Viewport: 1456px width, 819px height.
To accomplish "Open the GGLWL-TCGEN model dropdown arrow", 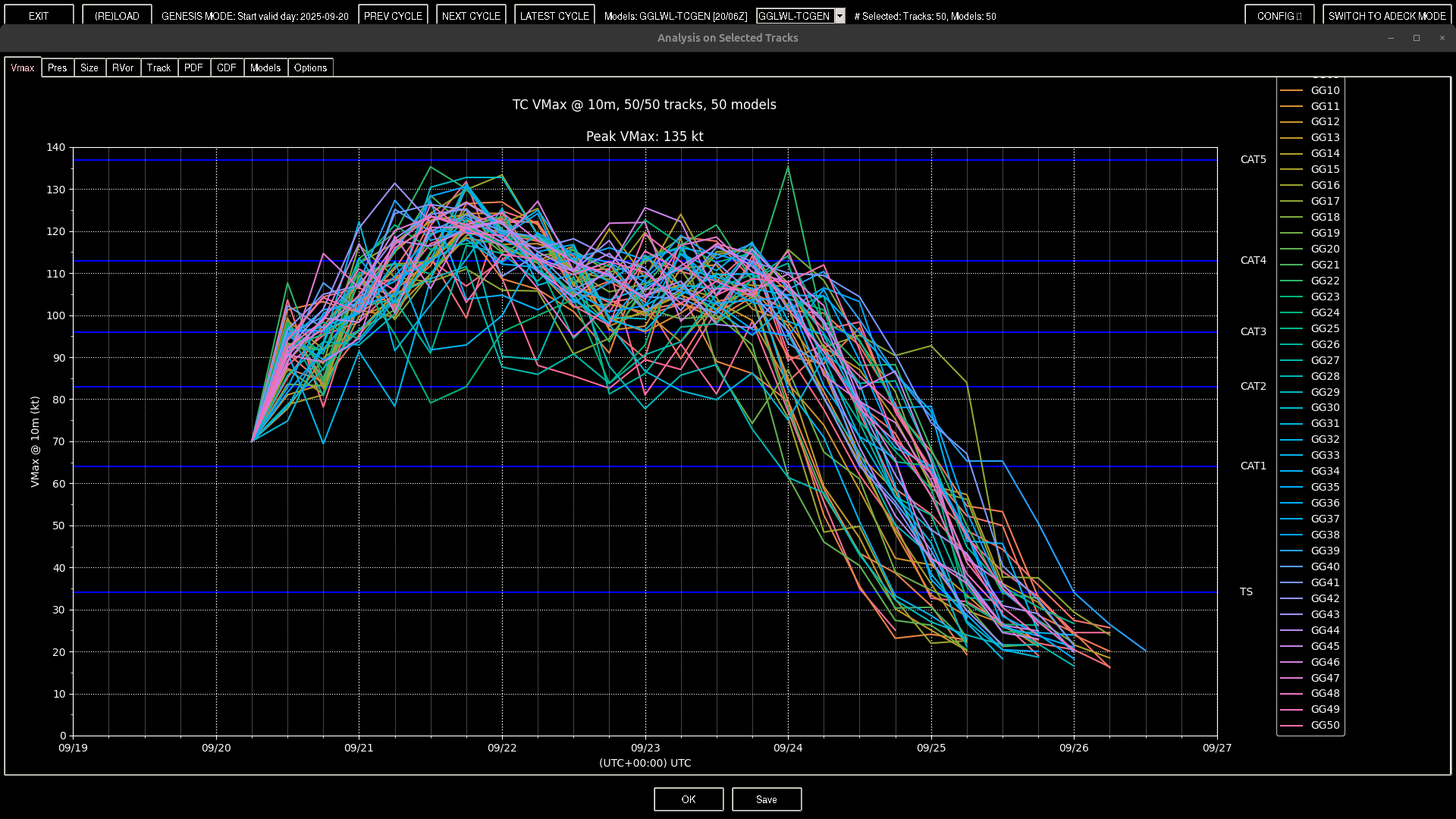I will 839,16.
